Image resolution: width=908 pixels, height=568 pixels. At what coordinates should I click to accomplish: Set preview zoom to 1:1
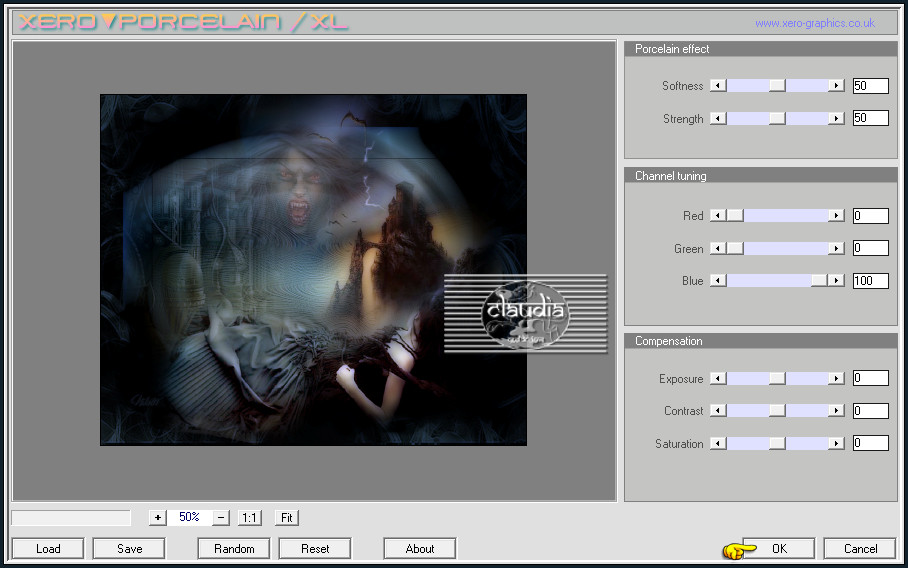click(x=250, y=518)
